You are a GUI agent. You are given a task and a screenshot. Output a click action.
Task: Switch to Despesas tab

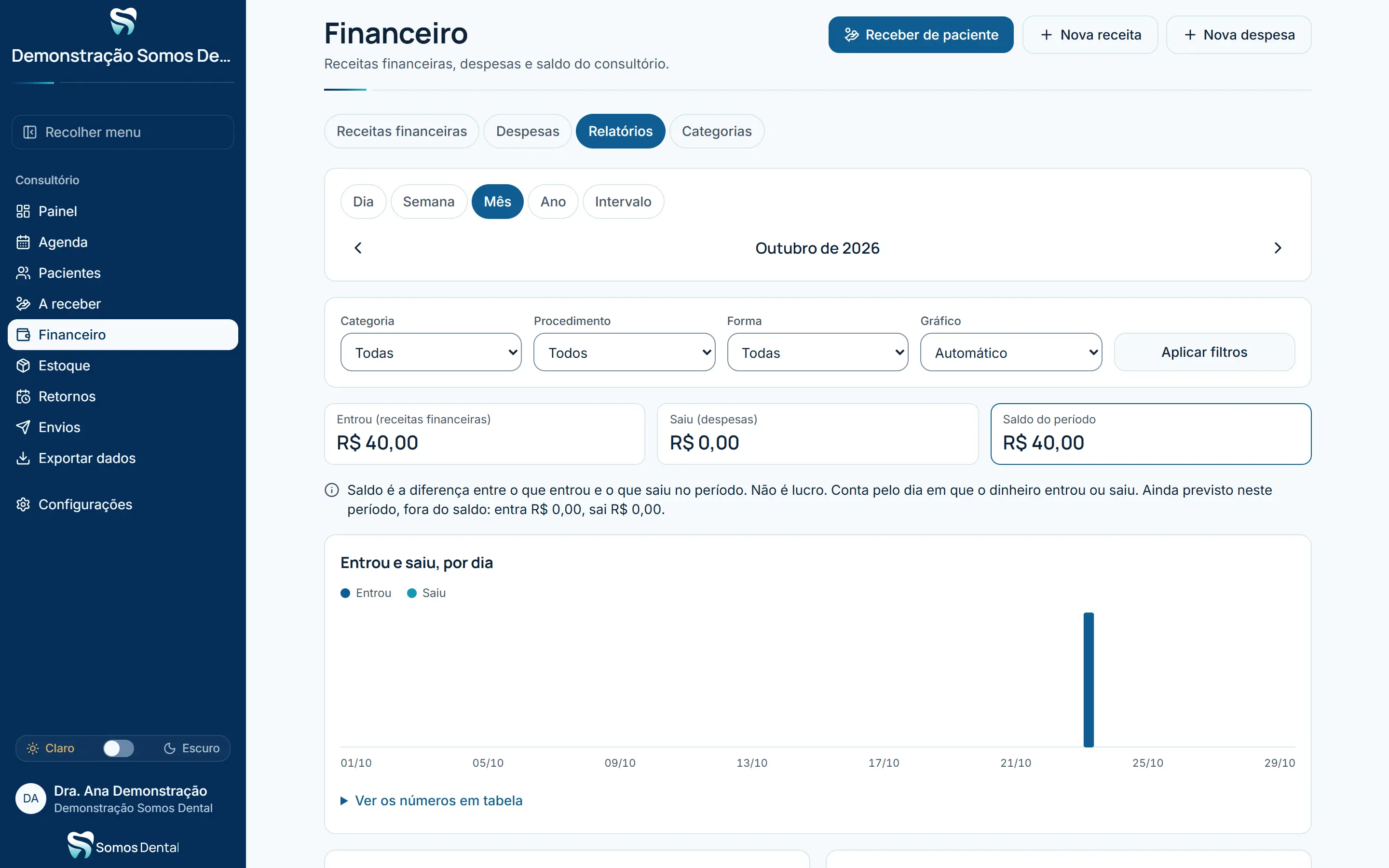(x=528, y=132)
